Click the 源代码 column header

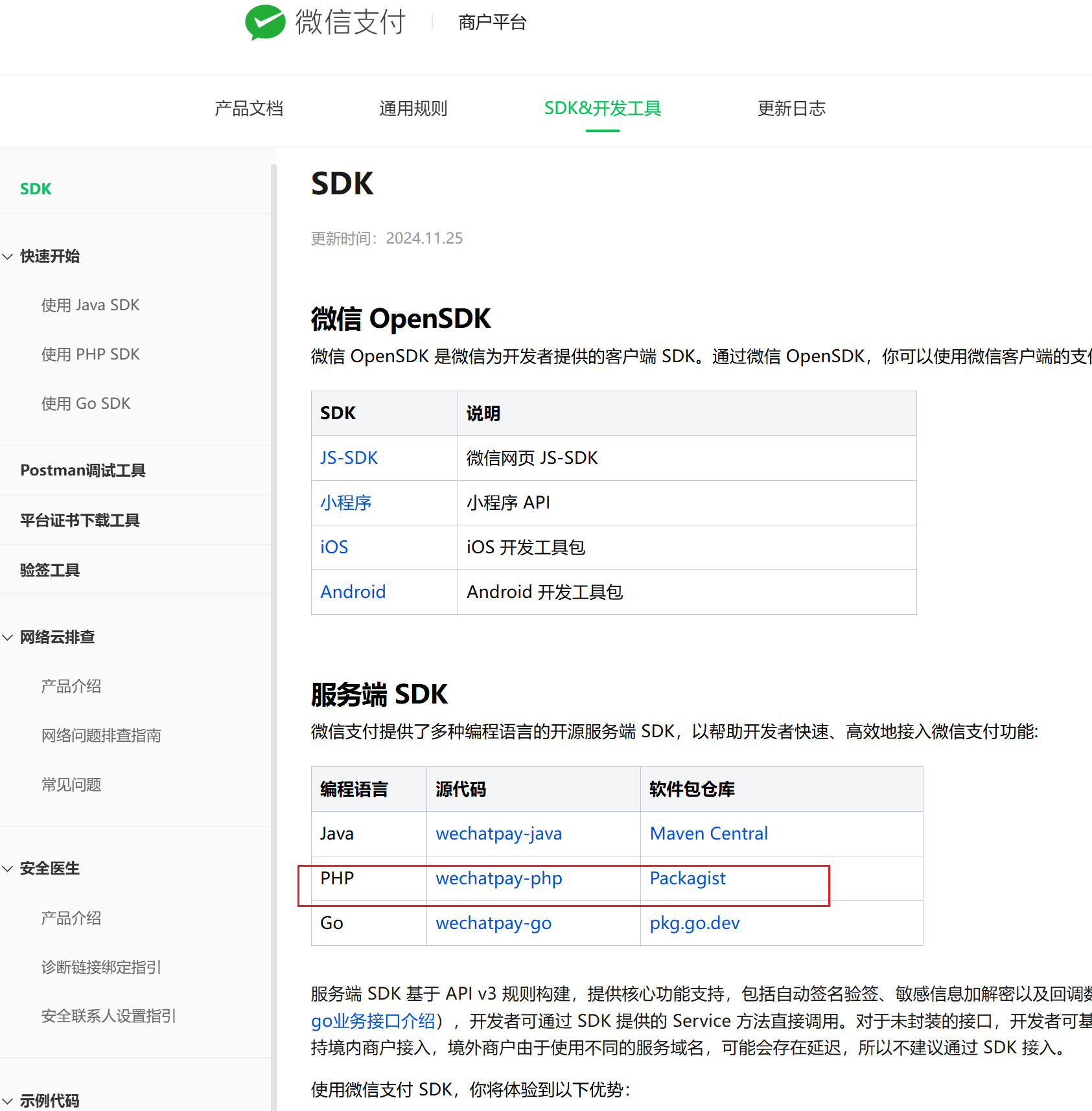click(x=533, y=789)
